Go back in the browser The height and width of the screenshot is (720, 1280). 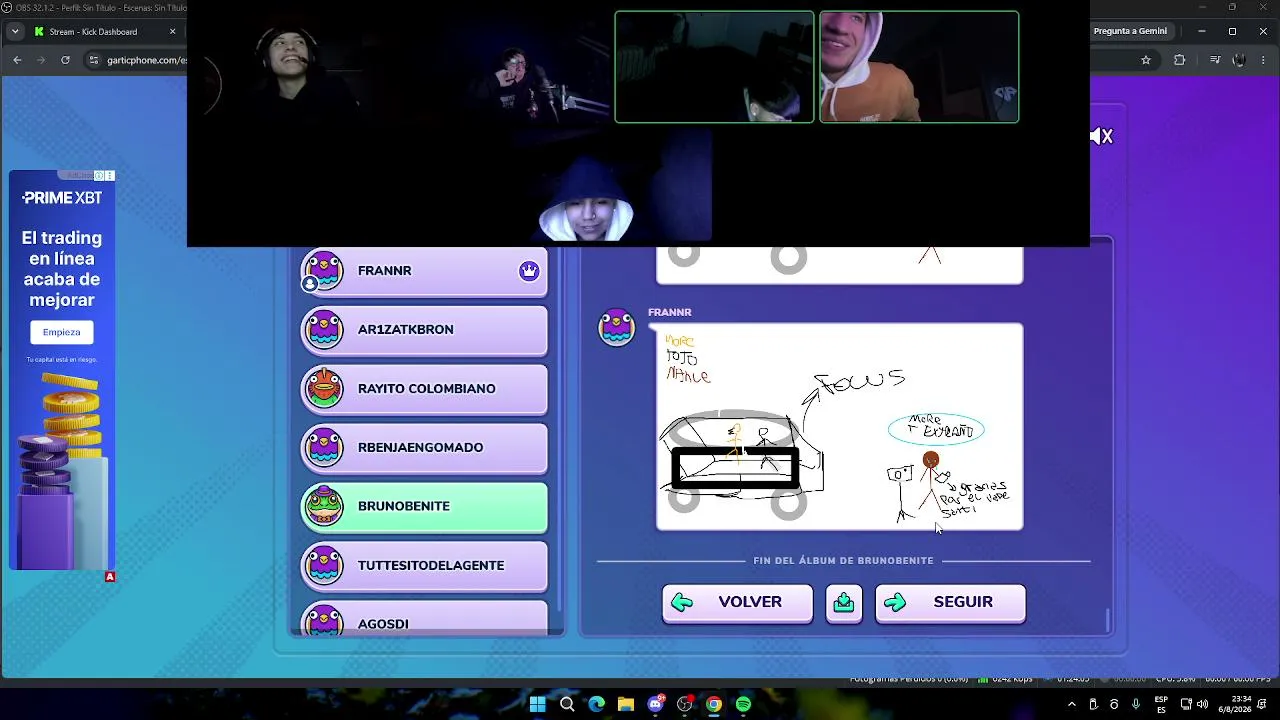point(17,60)
